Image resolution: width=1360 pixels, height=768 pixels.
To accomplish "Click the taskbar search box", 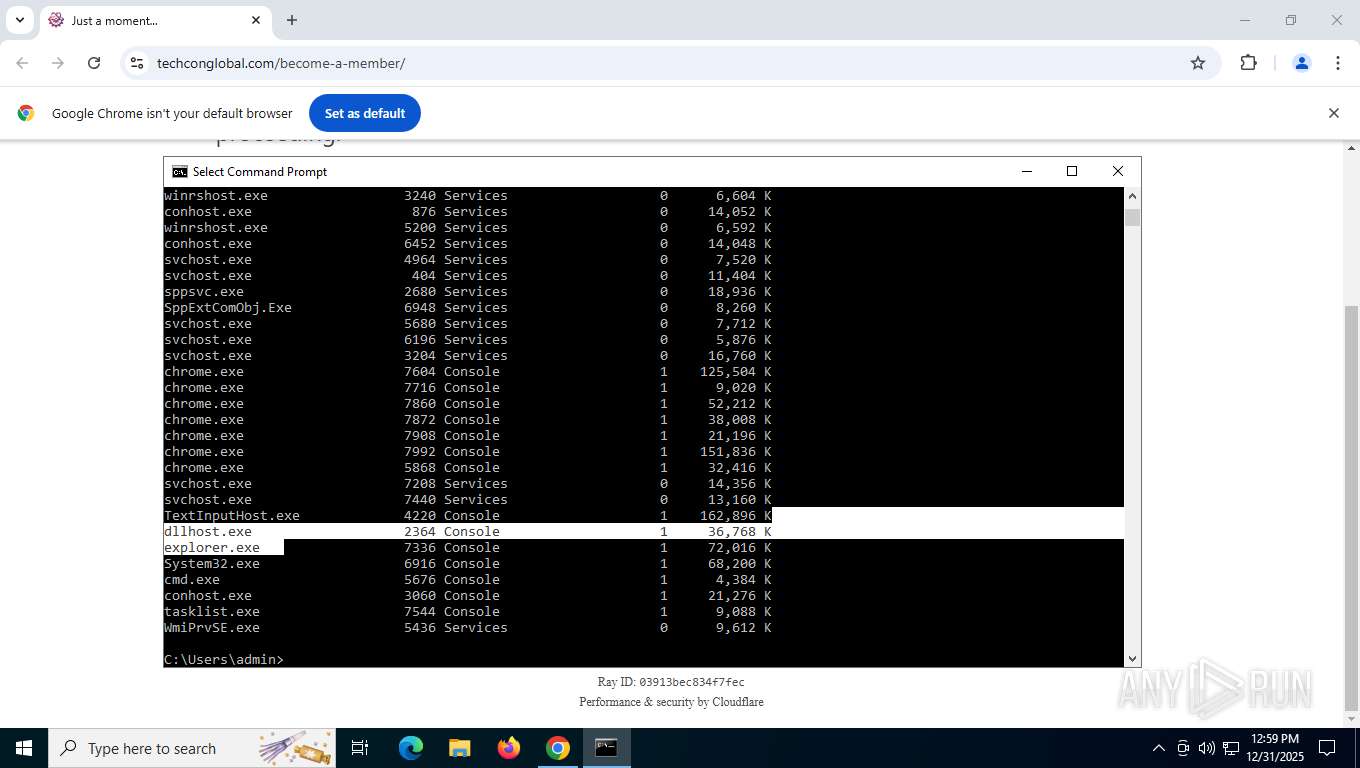I will pyautogui.click(x=192, y=748).
